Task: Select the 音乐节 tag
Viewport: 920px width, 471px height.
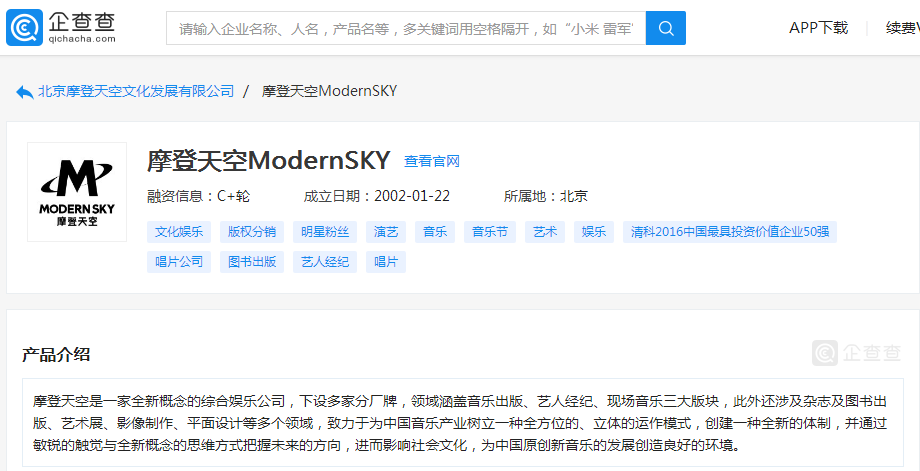Action: point(490,232)
